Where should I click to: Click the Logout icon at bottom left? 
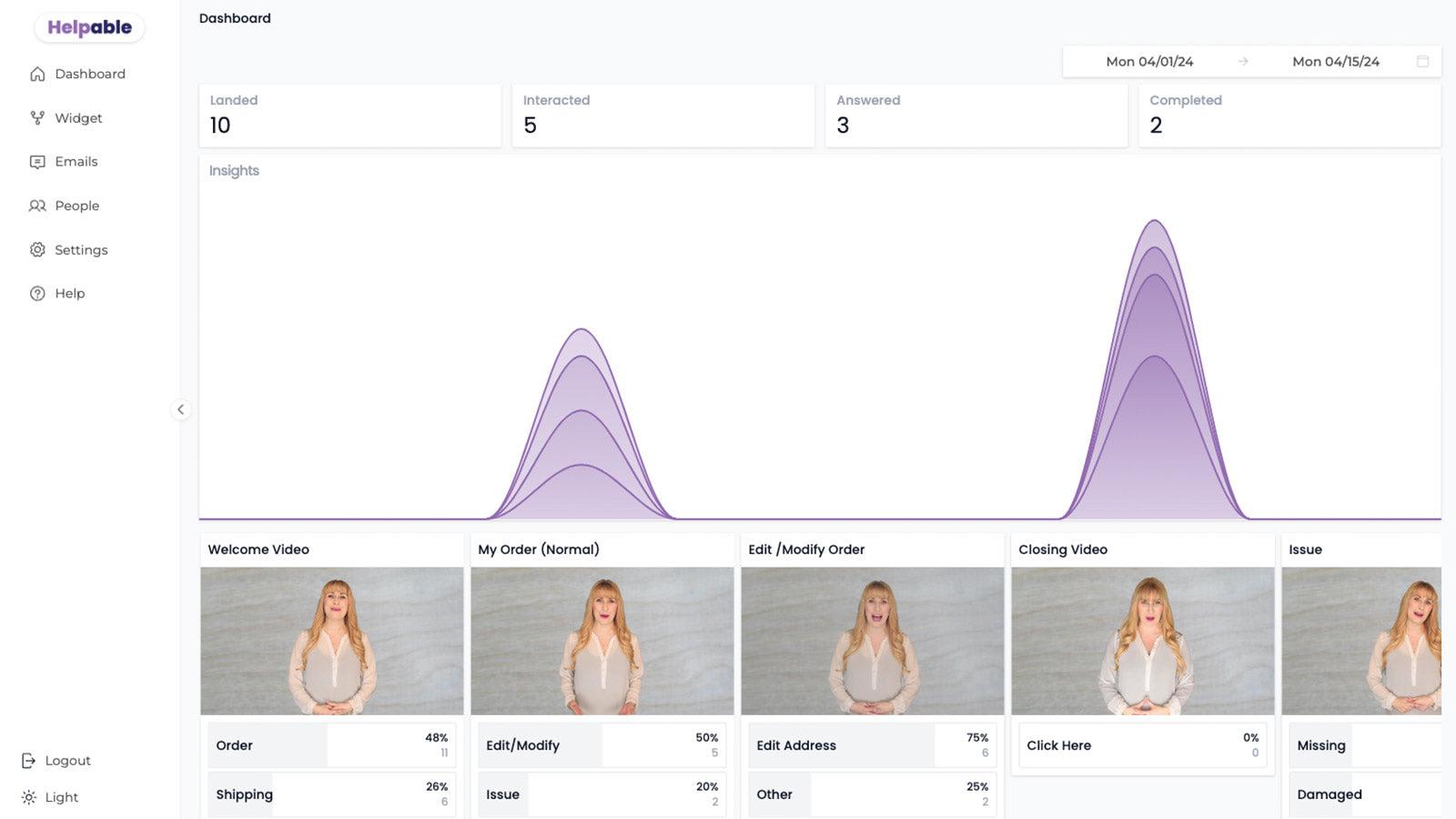[30, 760]
